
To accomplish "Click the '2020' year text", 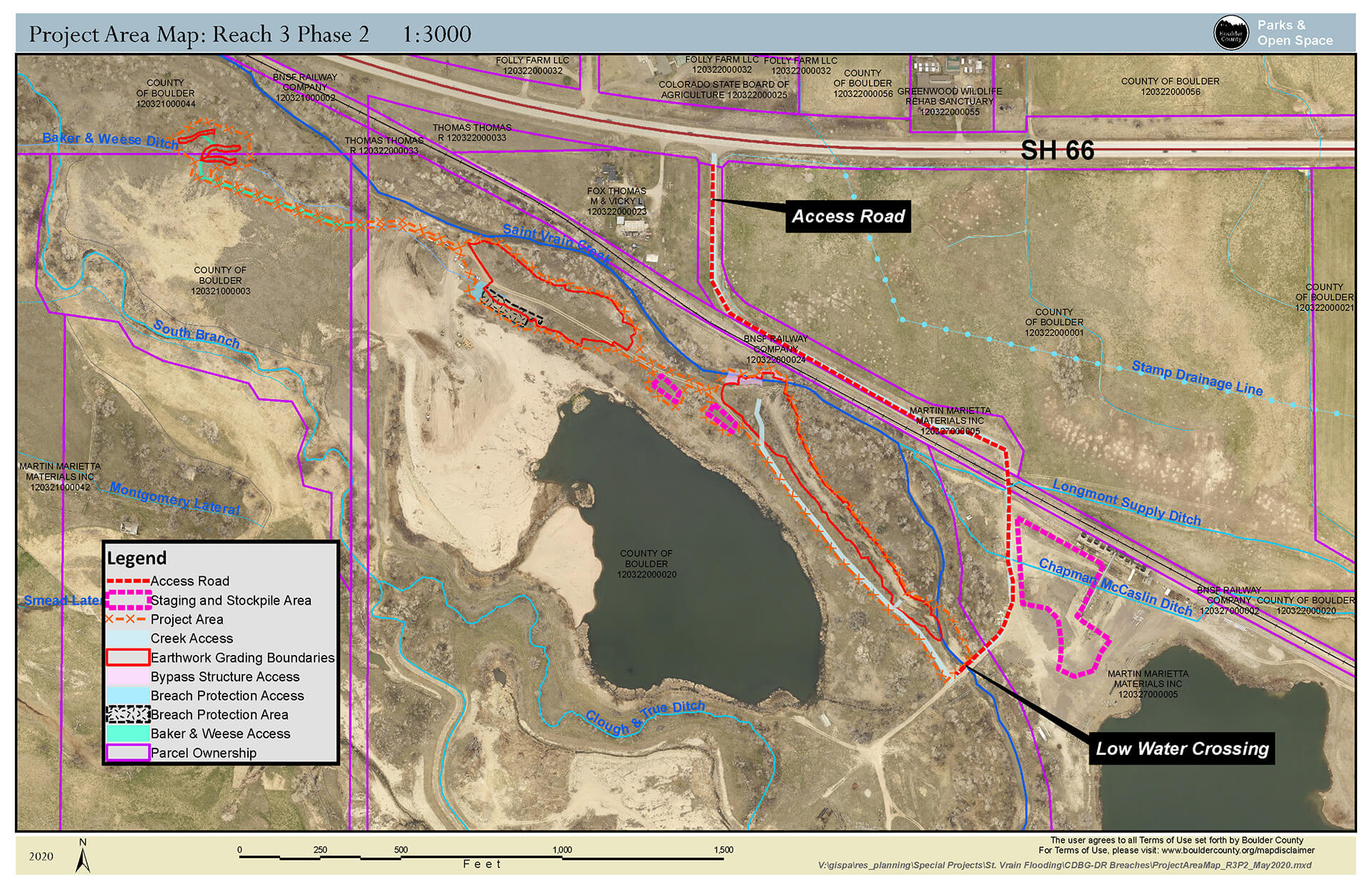I will coord(41,857).
